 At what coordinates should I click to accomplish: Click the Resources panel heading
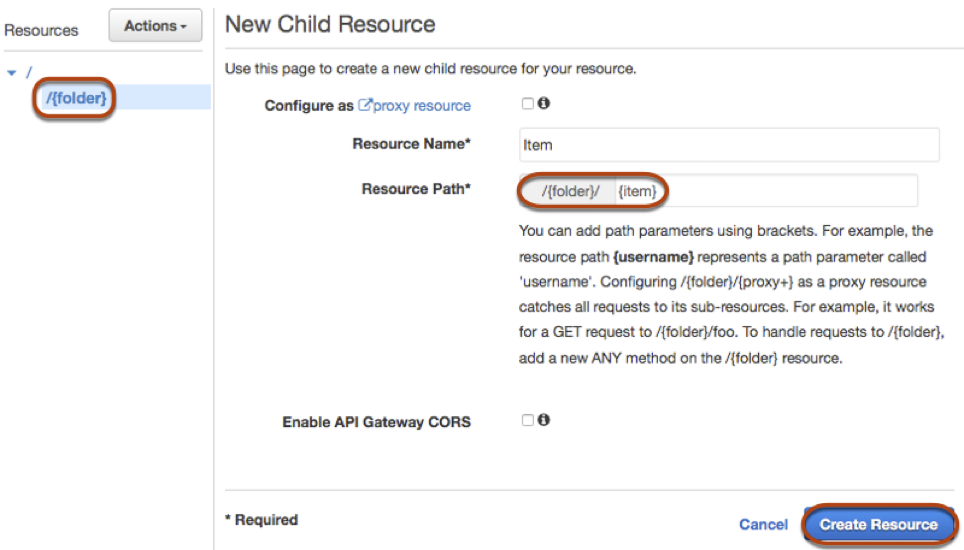(41, 30)
